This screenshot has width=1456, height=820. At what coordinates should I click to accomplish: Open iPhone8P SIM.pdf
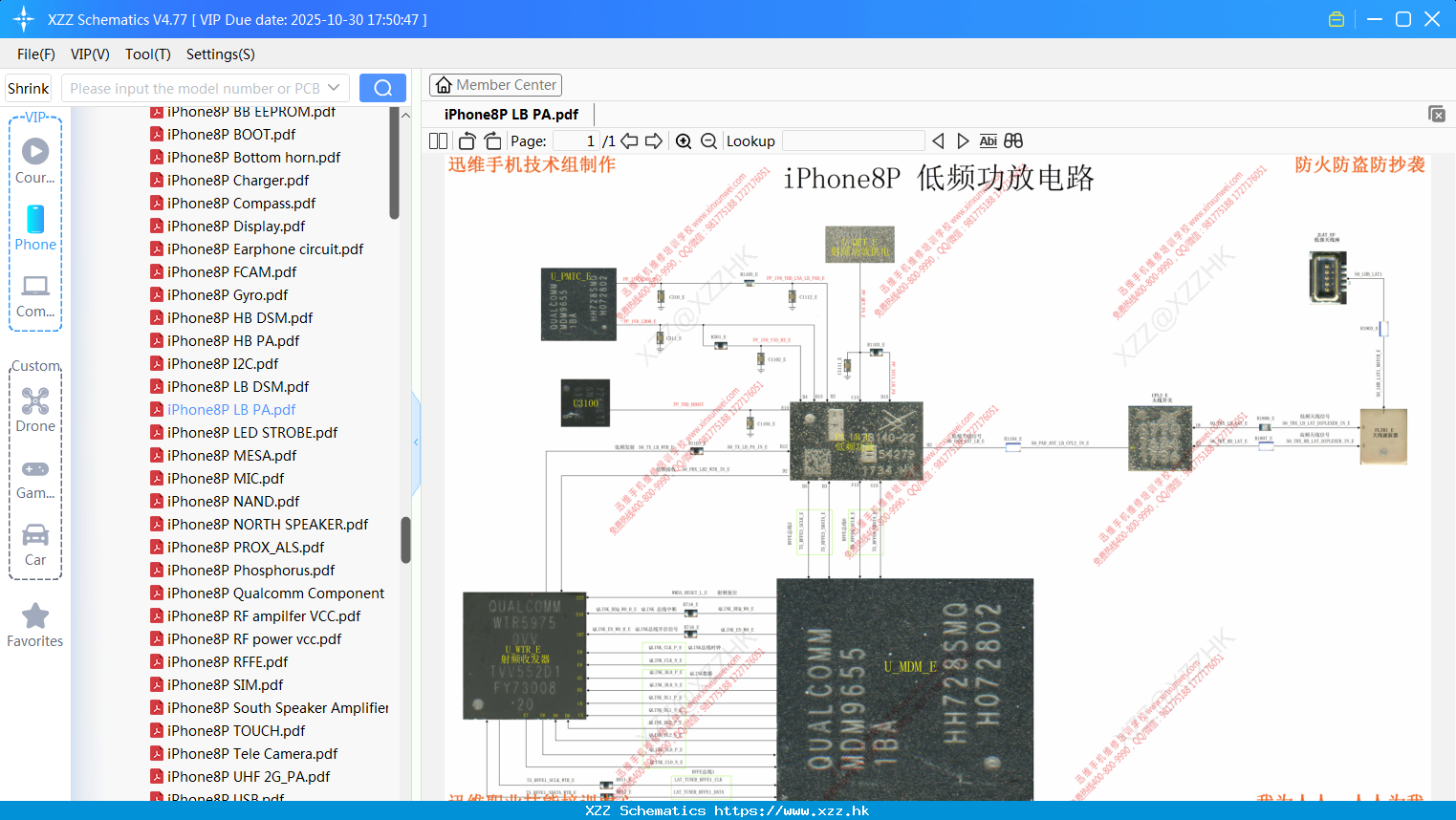[x=225, y=684]
